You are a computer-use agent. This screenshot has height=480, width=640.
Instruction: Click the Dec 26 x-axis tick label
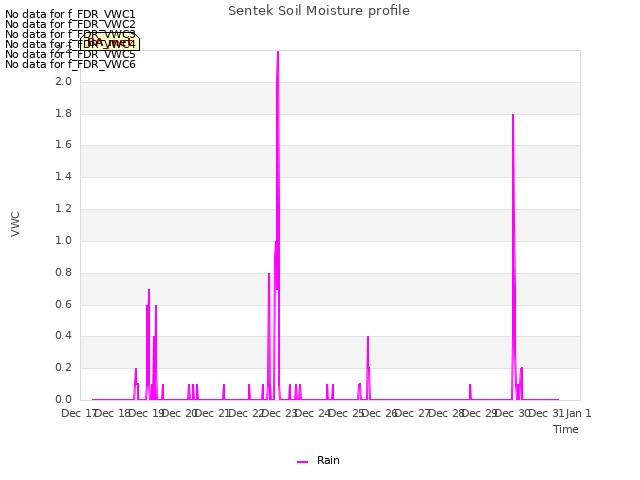coord(379,413)
